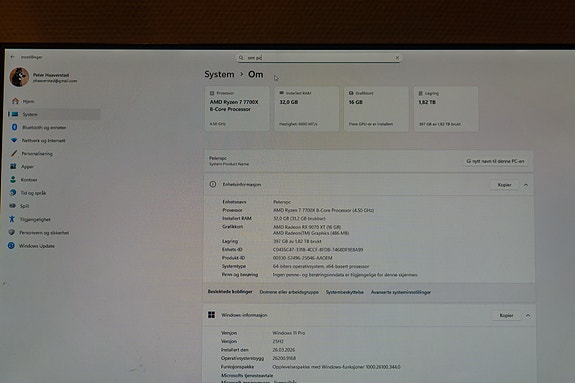
Task: Click the Funksjonspakke Opplevelsespakke value text
Action: [336, 367]
